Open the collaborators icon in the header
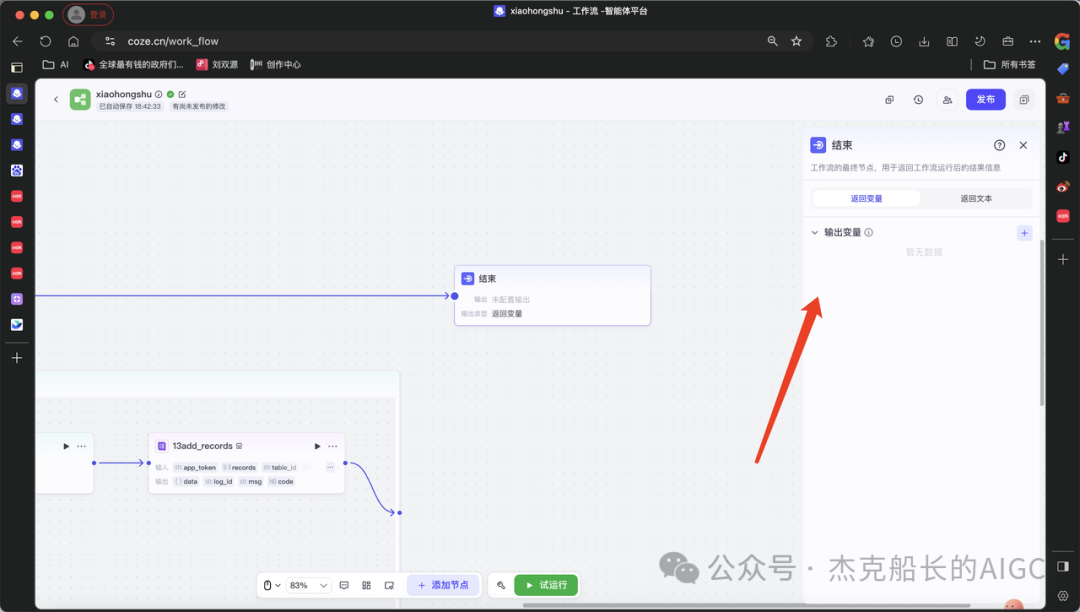This screenshot has height=612, width=1080. pos(947,100)
